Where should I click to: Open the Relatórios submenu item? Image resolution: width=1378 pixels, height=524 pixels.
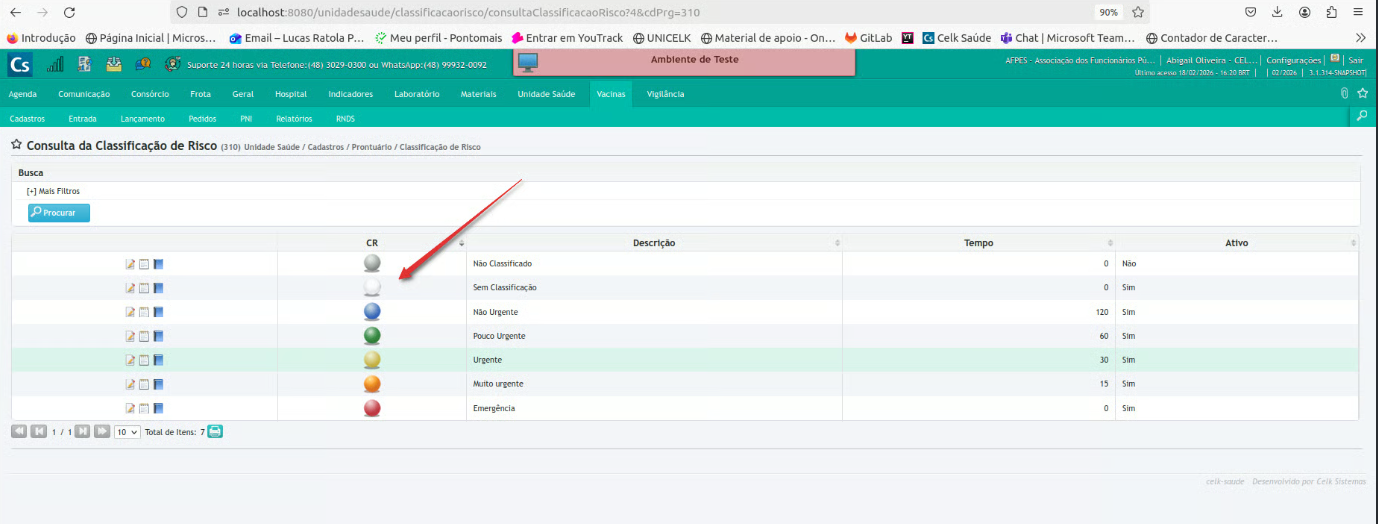(x=294, y=118)
